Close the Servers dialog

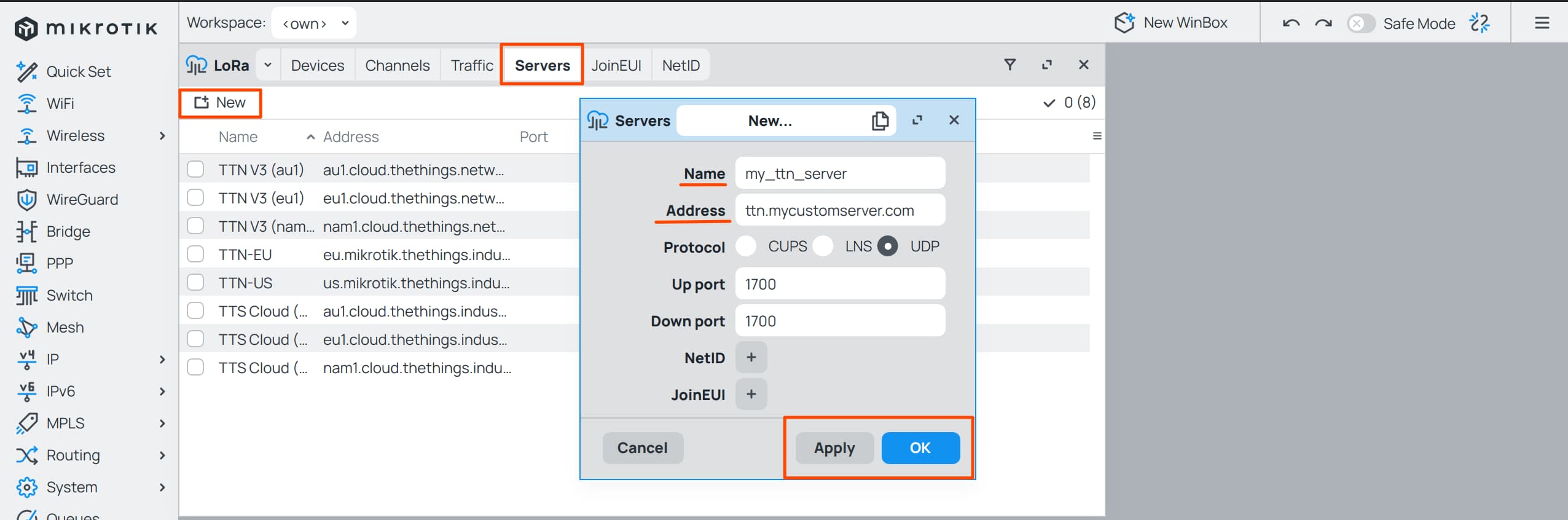[x=954, y=120]
